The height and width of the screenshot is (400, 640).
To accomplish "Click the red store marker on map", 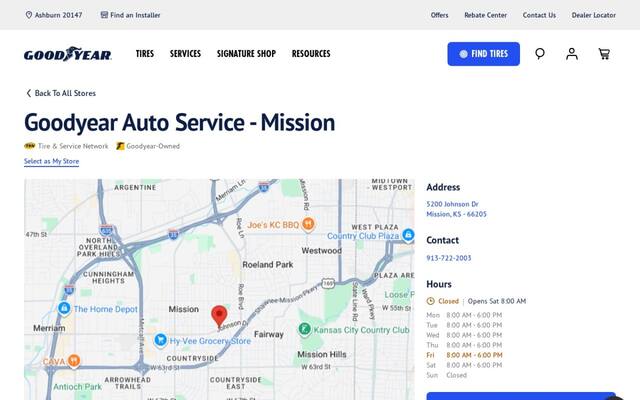I will (219, 316).
